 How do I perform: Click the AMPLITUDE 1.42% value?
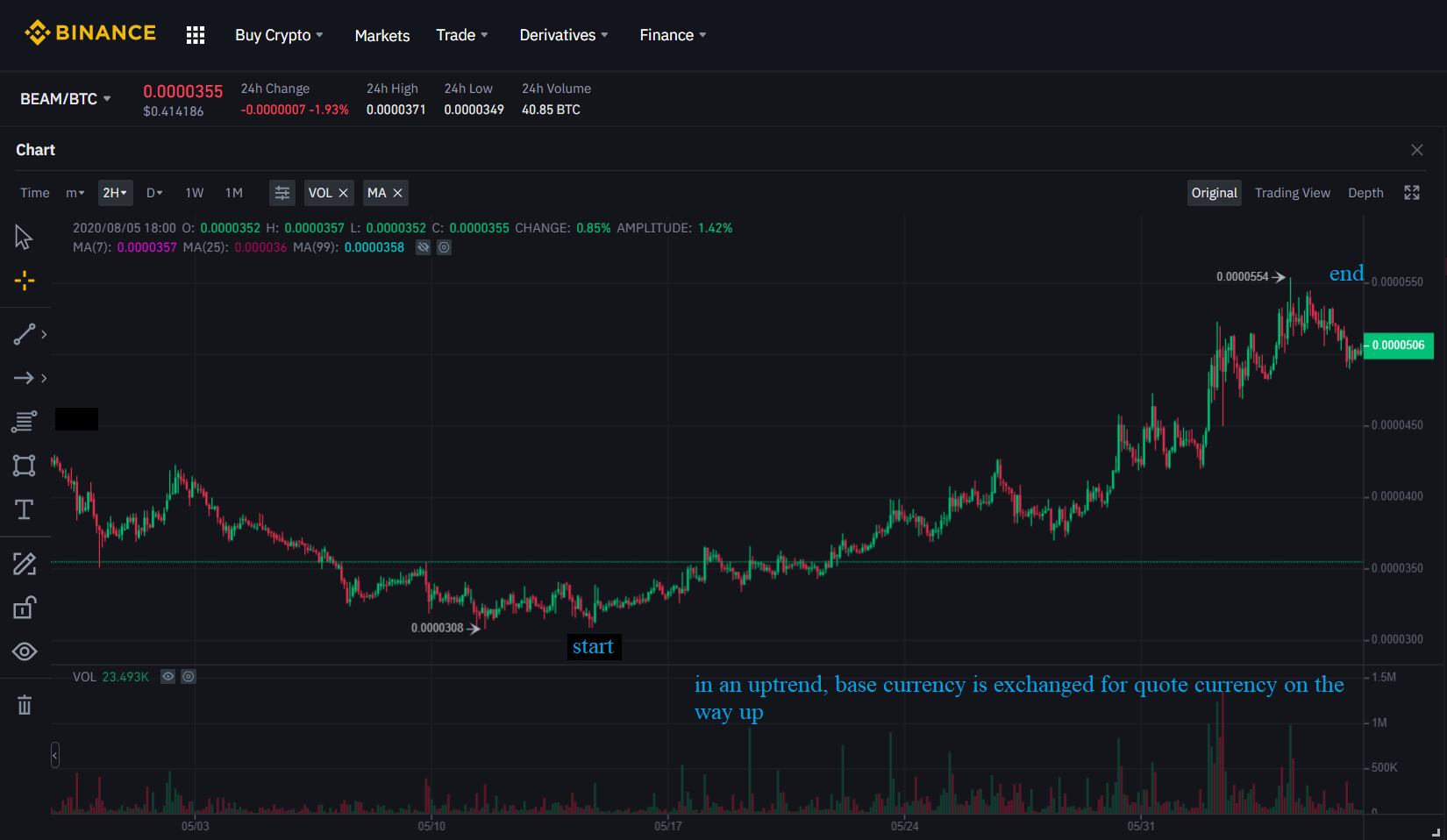pos(716,228)
